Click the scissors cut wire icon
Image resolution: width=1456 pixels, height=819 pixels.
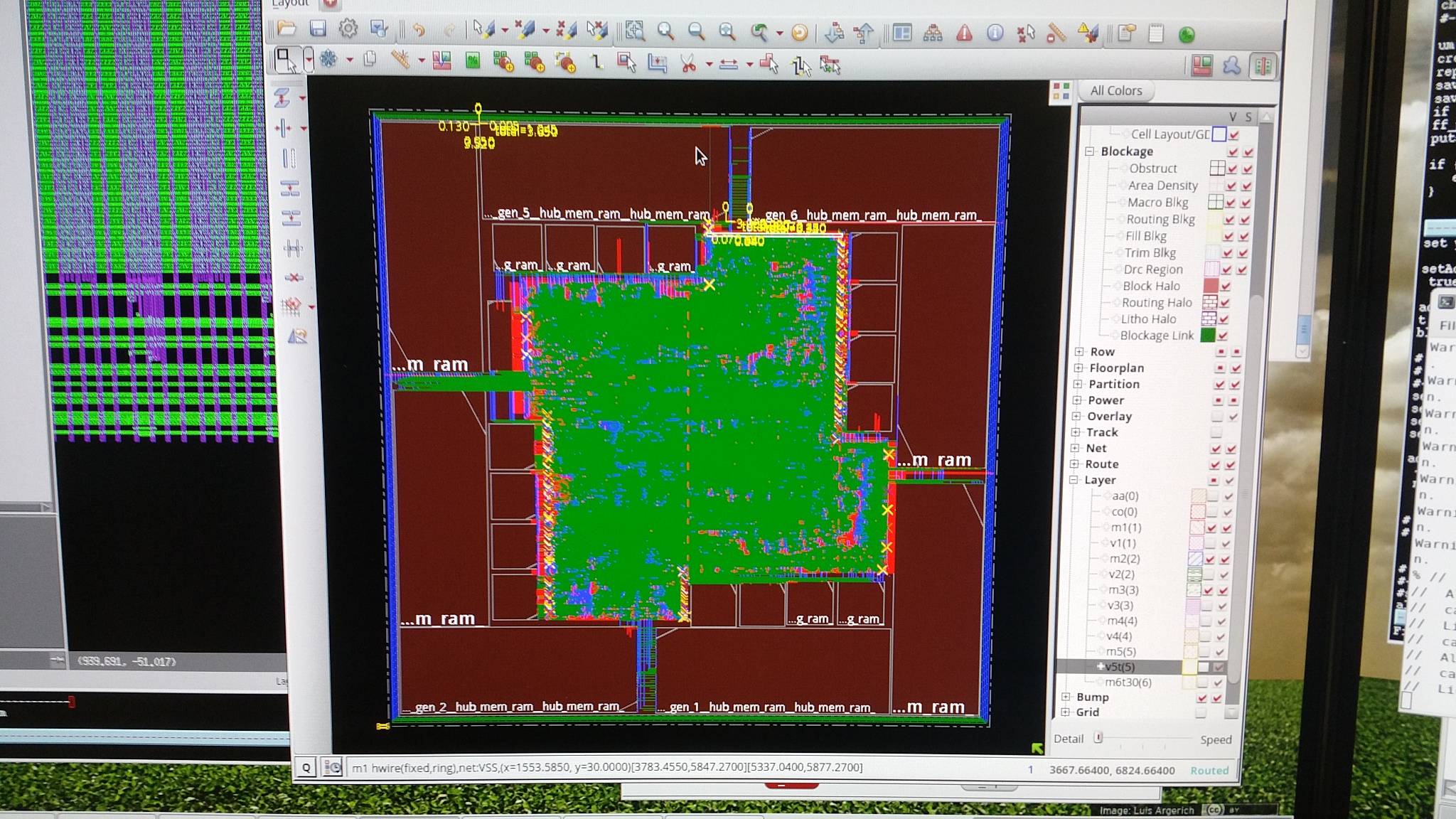(x=687, y=64)
